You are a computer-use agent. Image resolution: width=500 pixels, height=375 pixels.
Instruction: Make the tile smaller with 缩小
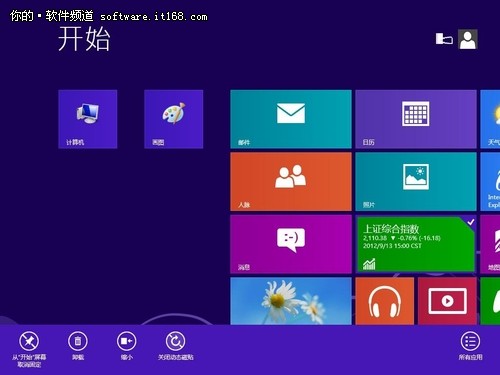click(x=127, y=346)
